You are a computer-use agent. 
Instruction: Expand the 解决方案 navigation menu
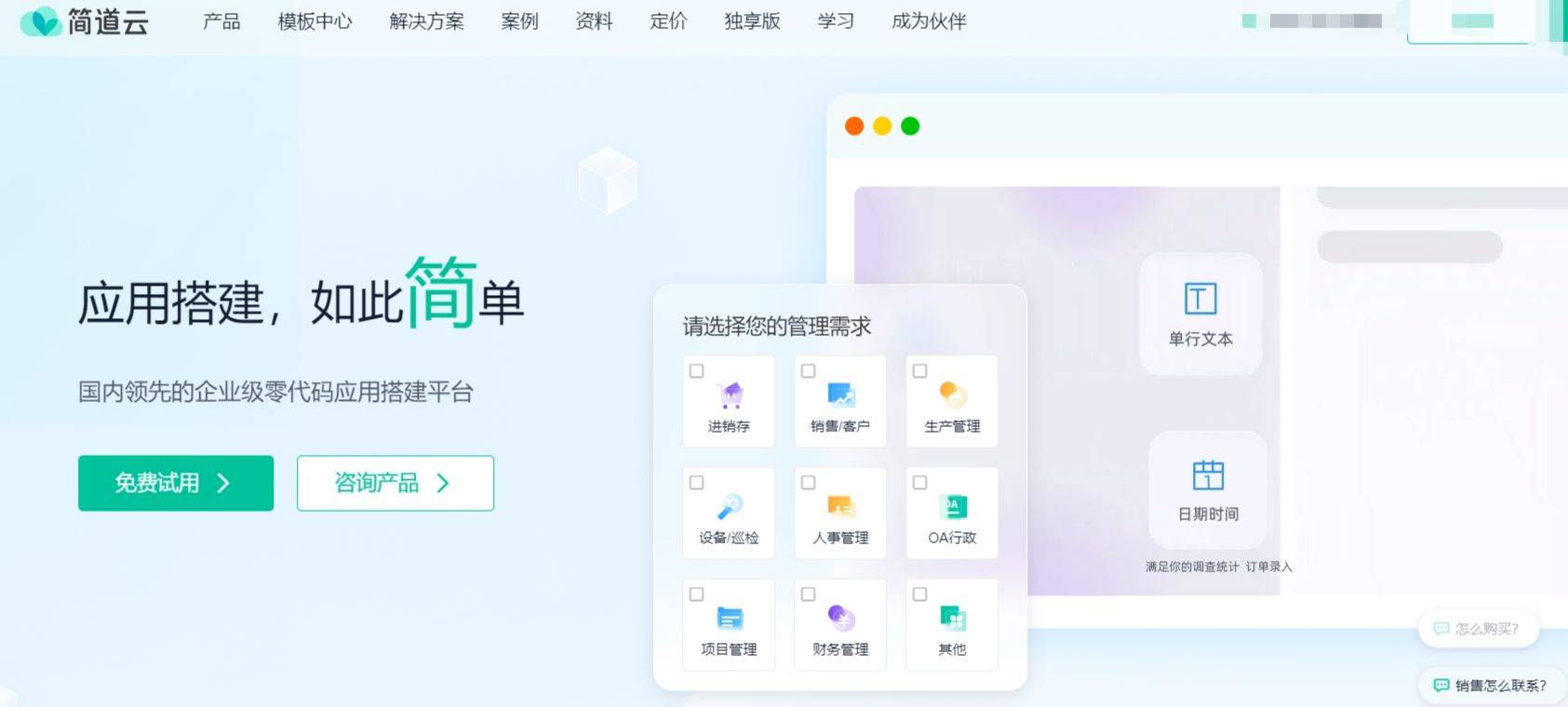426,21
